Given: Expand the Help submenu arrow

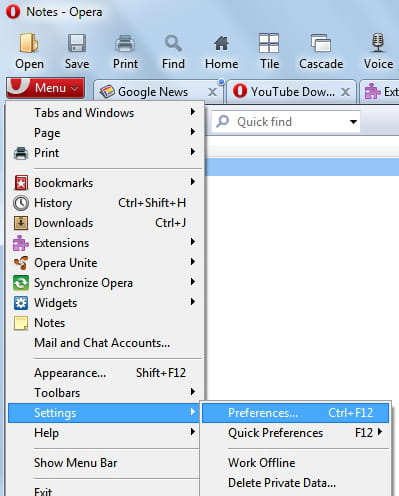Looking at the screenshot, I should (x=193, y=432).
